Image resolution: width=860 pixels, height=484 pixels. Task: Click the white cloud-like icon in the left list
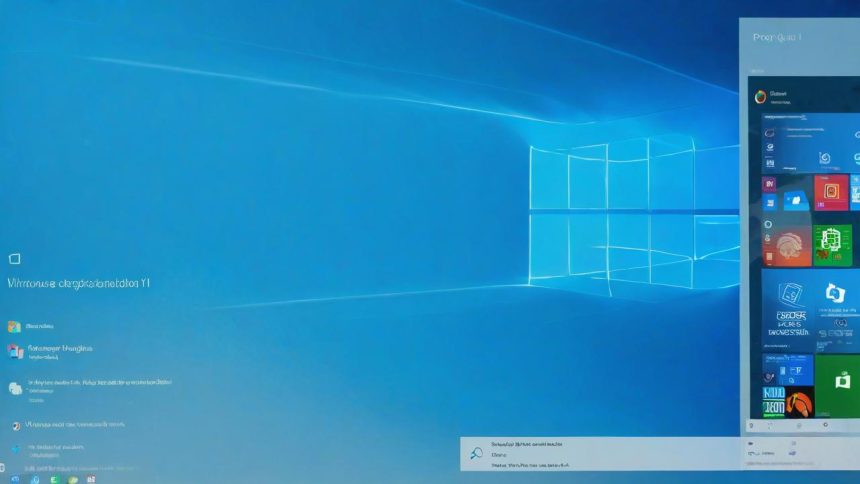click(15, 389)
